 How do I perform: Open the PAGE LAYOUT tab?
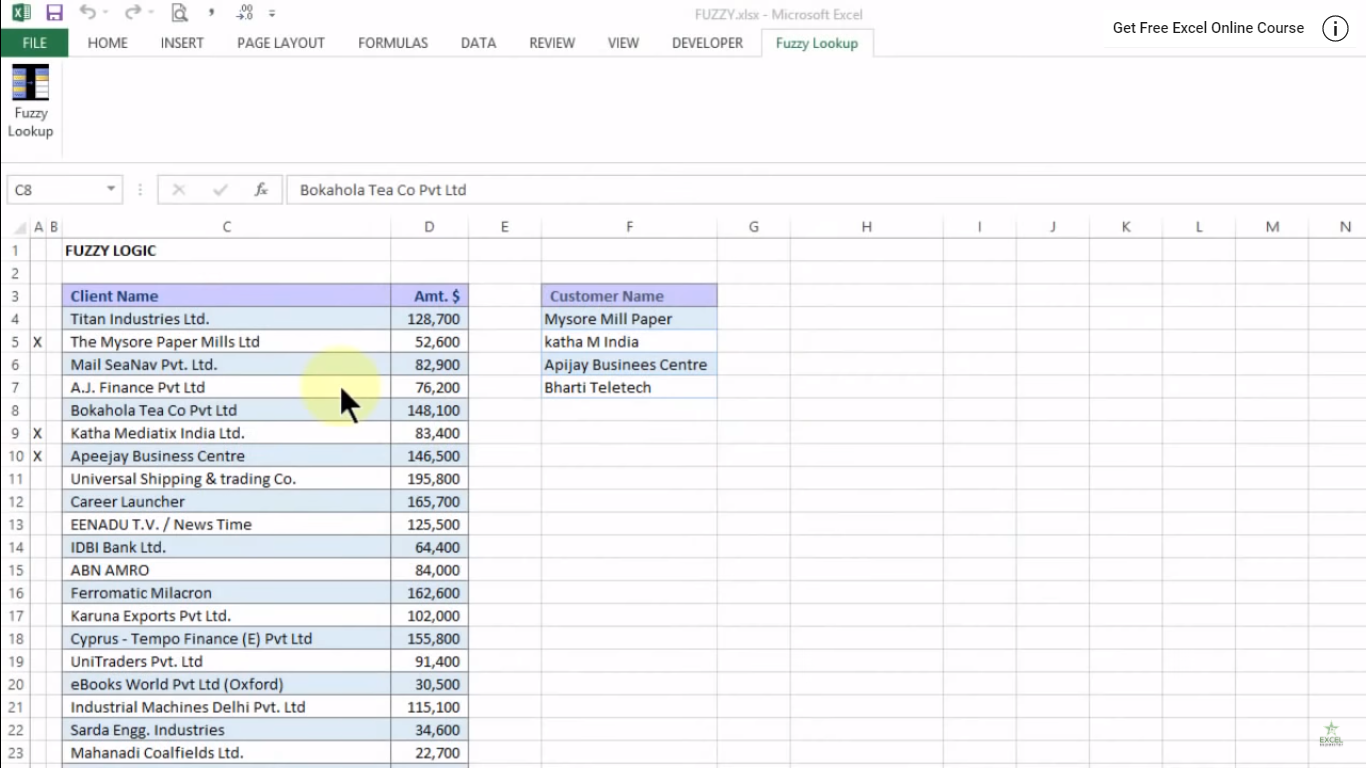pyautogui.click(x=281, y=43)
